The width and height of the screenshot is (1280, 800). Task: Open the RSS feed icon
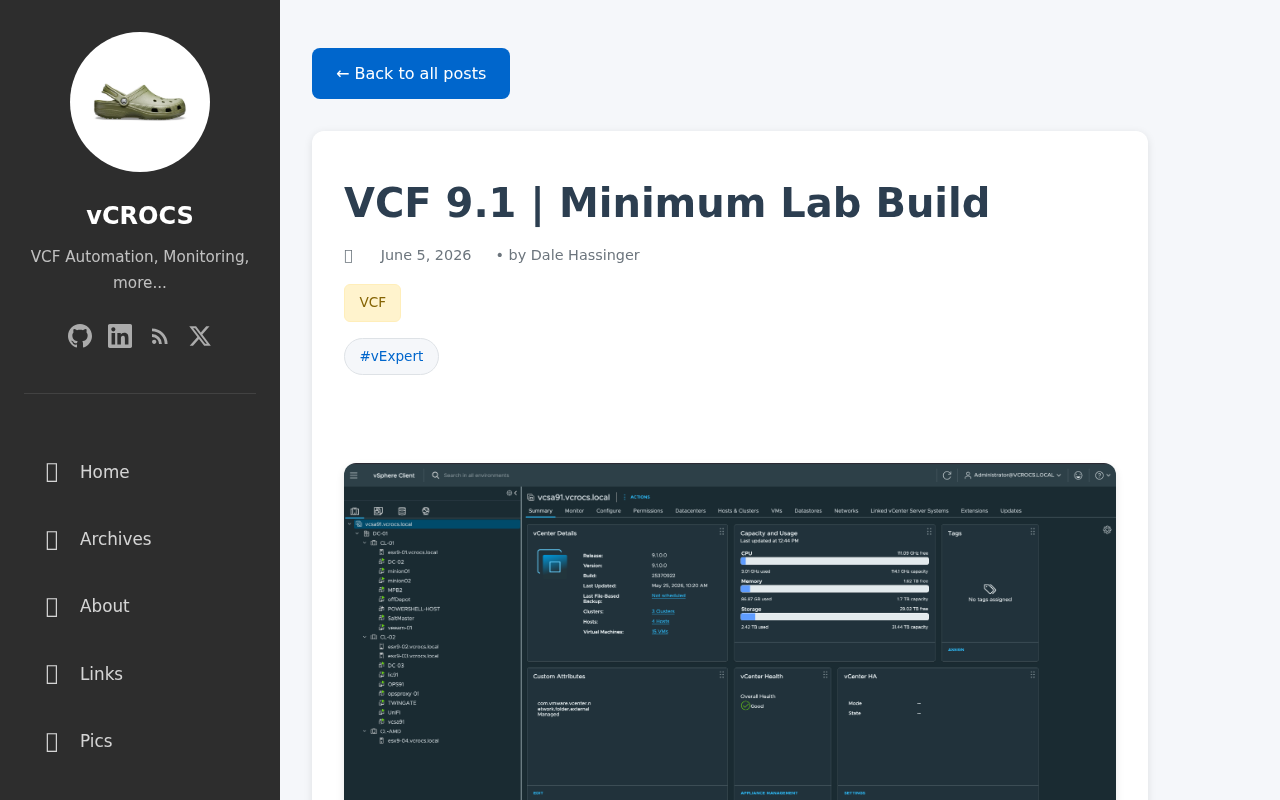tap(160, 336)
